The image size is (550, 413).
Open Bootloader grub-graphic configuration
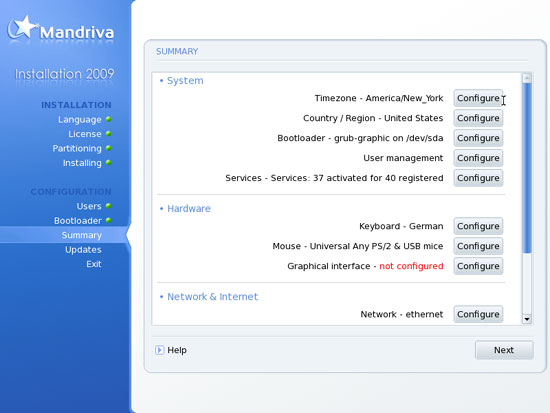(x=478, y=138)
